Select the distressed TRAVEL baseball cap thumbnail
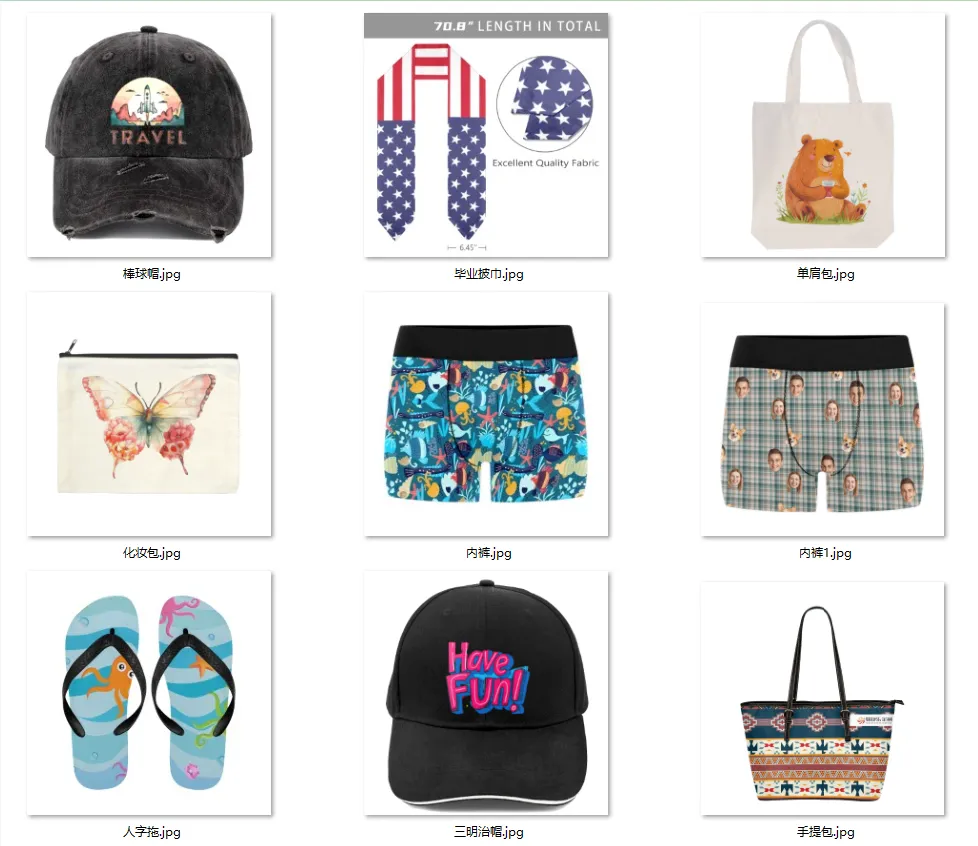The image size is (978, 846). pyautogui.click(x=149, y=135)
